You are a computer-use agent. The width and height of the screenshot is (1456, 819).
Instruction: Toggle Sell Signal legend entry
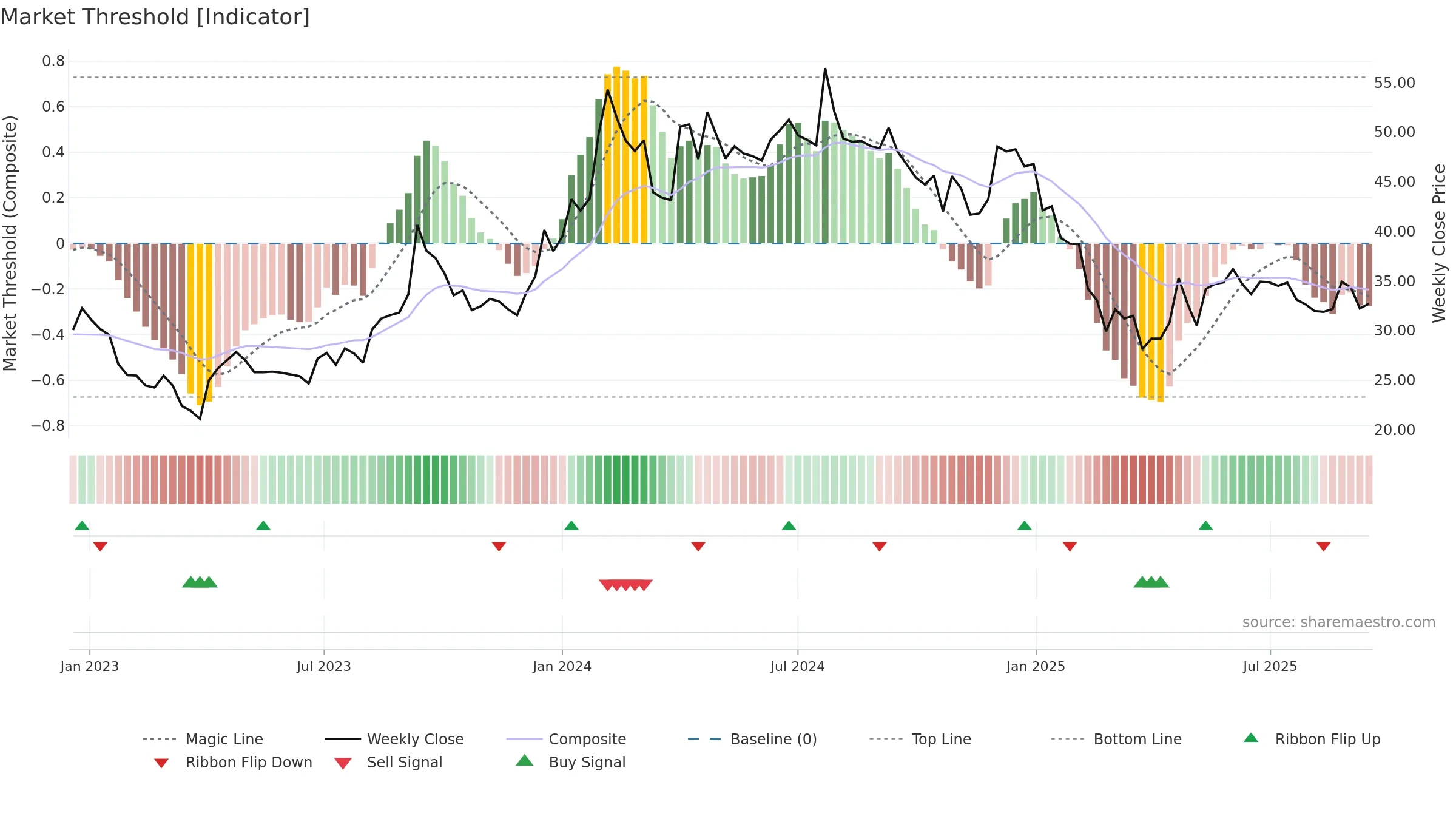click(388, 762)
